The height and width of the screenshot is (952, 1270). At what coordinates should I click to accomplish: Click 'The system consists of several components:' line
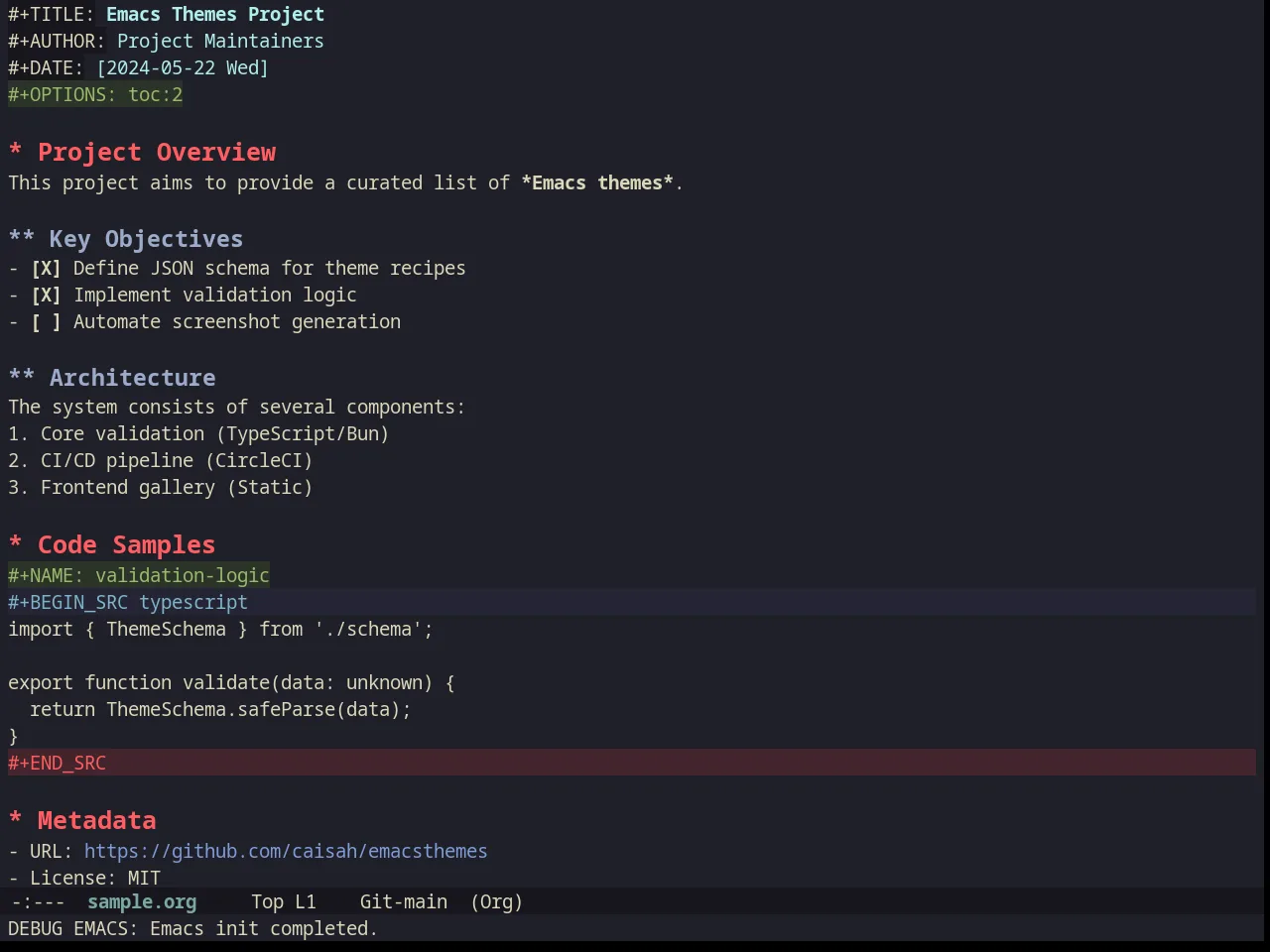coord(236,407)
